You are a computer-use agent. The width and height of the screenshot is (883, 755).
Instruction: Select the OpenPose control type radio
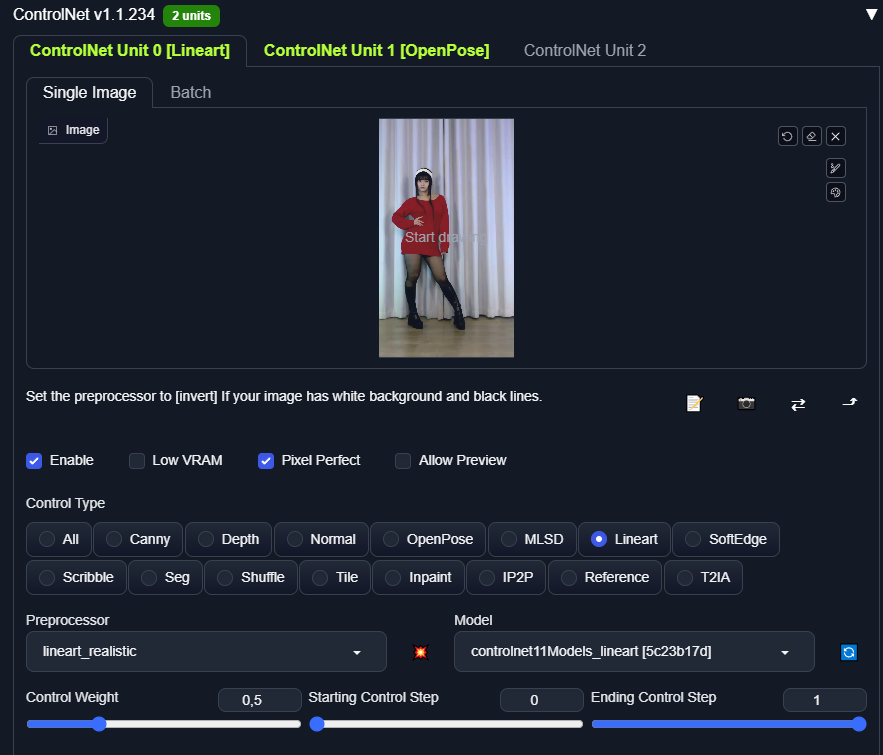tap(428, 539)
